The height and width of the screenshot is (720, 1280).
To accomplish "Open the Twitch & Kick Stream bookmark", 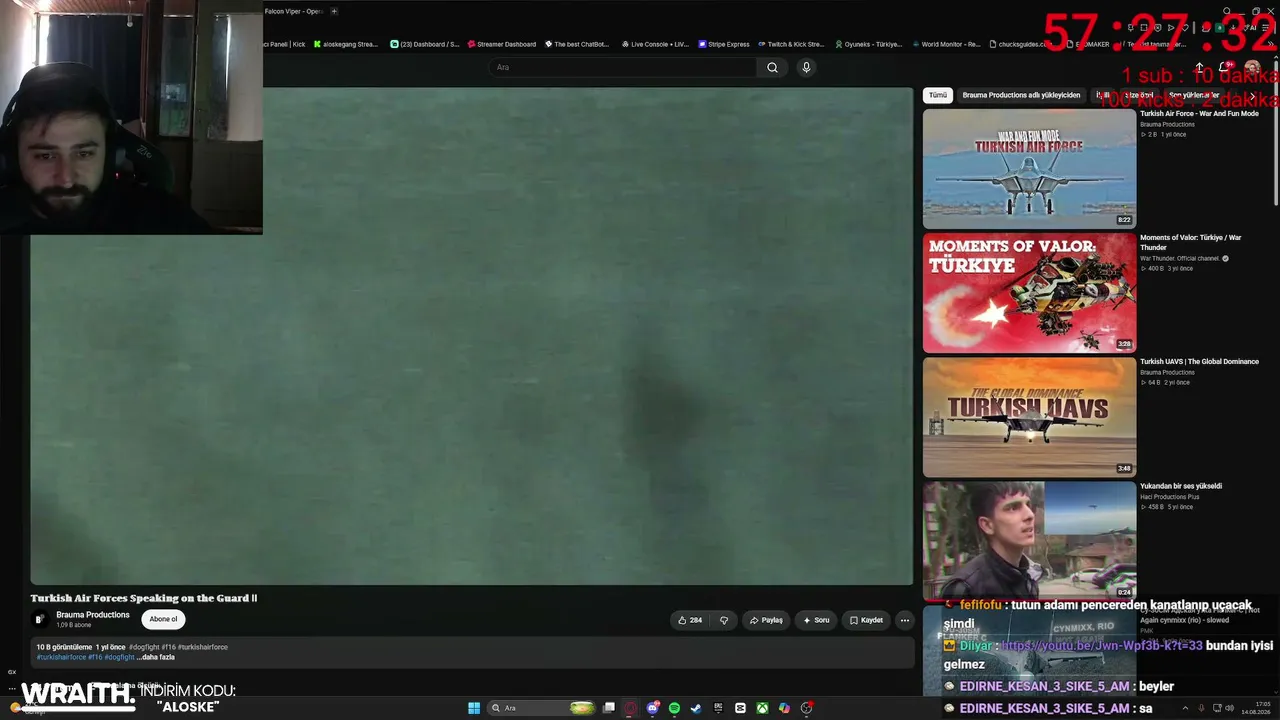I will pyautogui.click(x=791, y=44).
